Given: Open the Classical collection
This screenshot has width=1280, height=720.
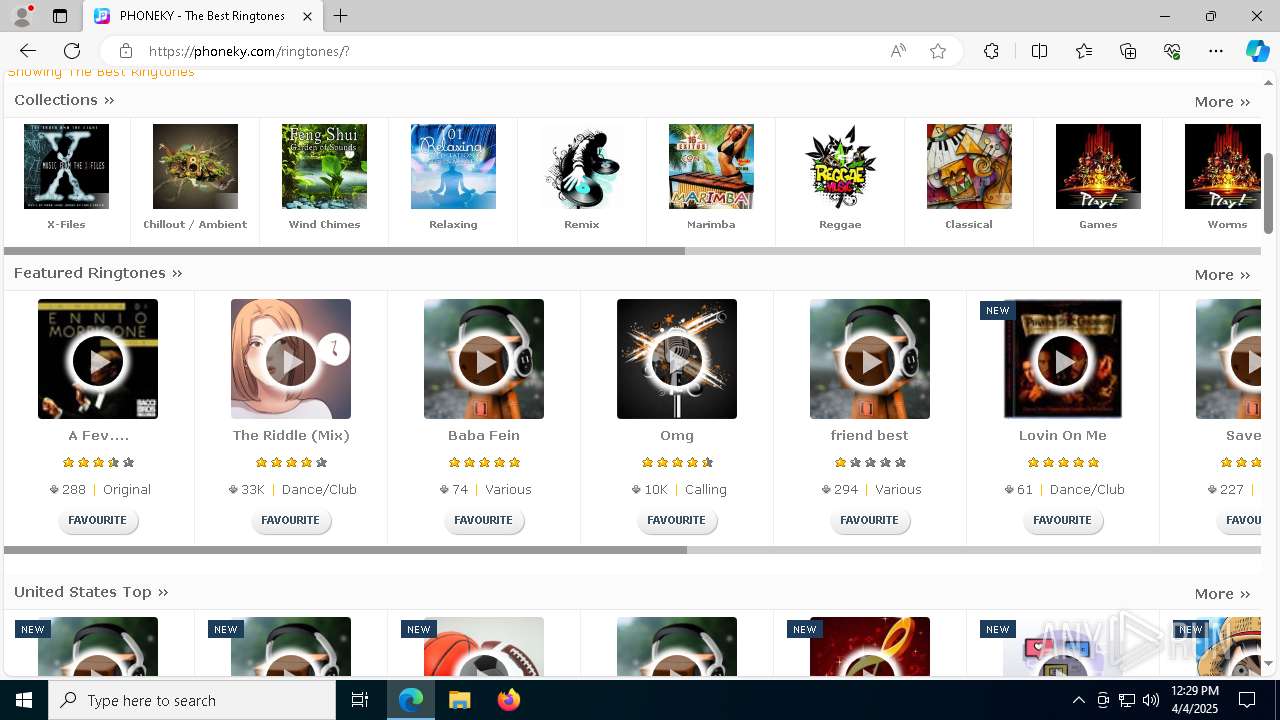Looking at the screenshot, I should coord(969,166).
